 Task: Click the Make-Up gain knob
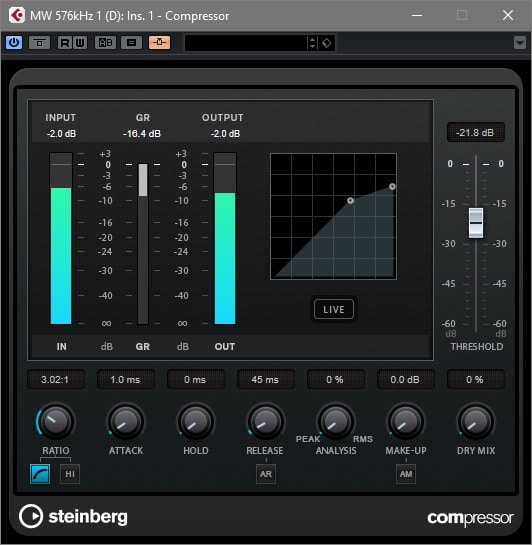406,422
